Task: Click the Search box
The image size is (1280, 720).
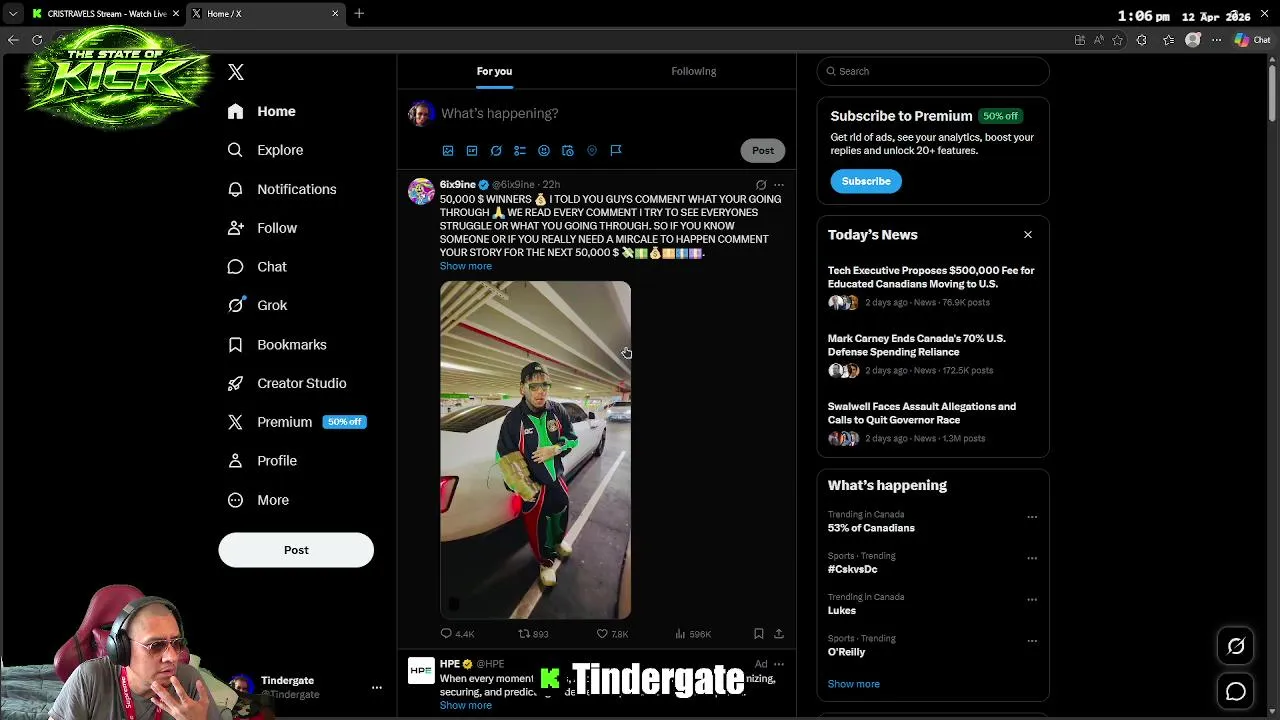Action: 933,71
